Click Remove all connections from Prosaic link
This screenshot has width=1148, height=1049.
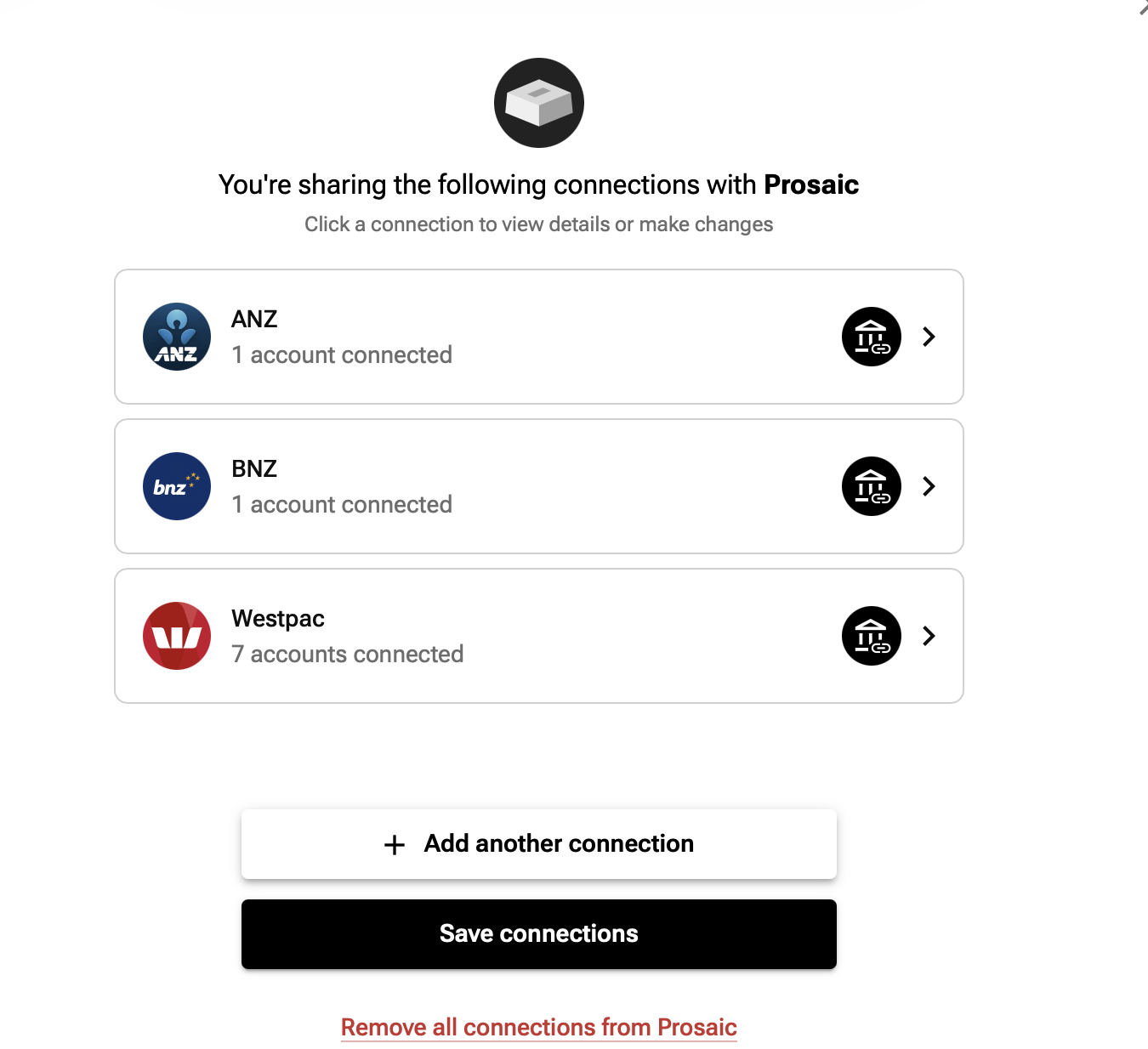[539, 1027]
